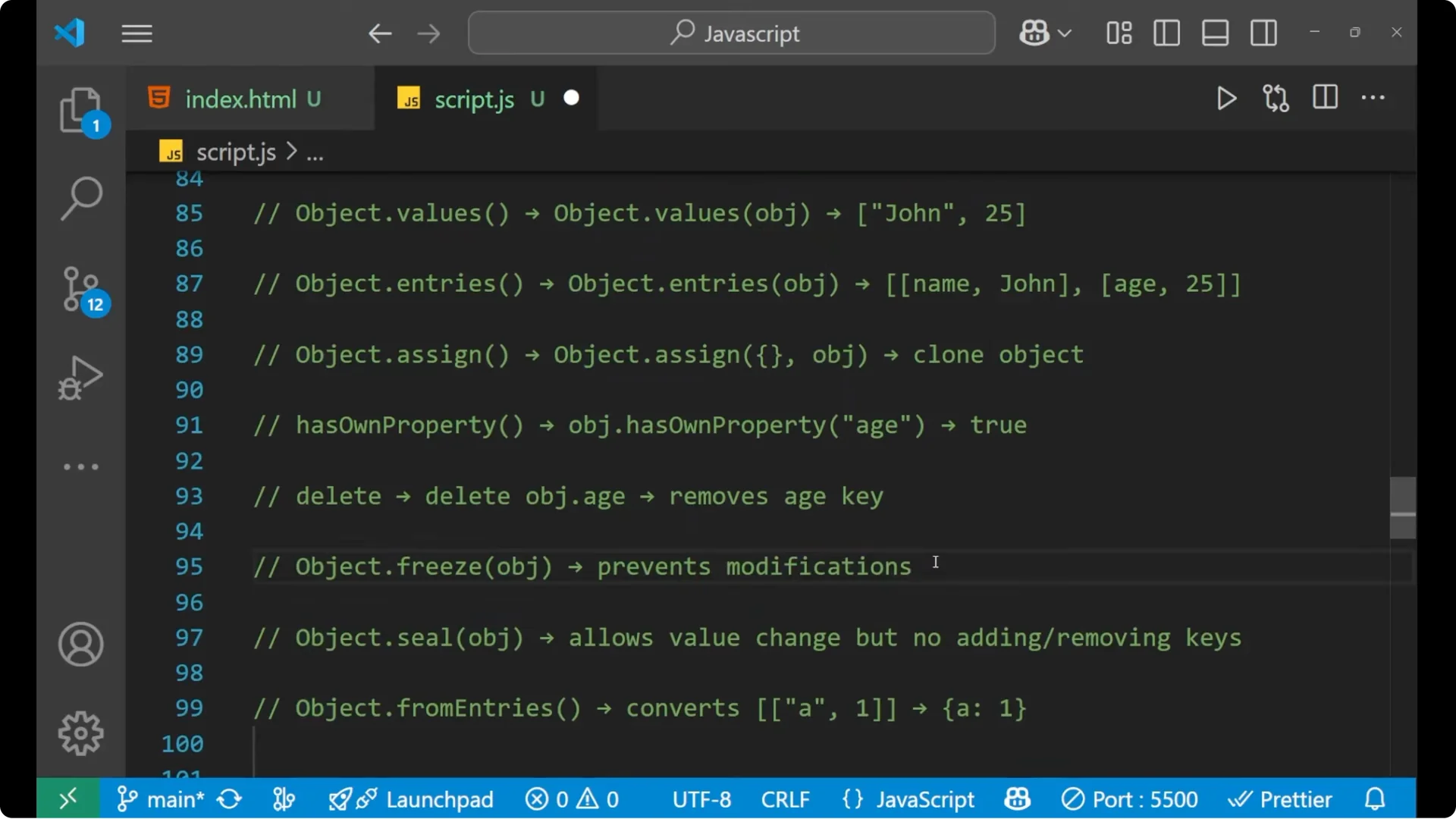The height and width of the screenshot is (819, 1456).
Task: Click Port : 5500 in the status bar
Action: tap(1130, 799)
